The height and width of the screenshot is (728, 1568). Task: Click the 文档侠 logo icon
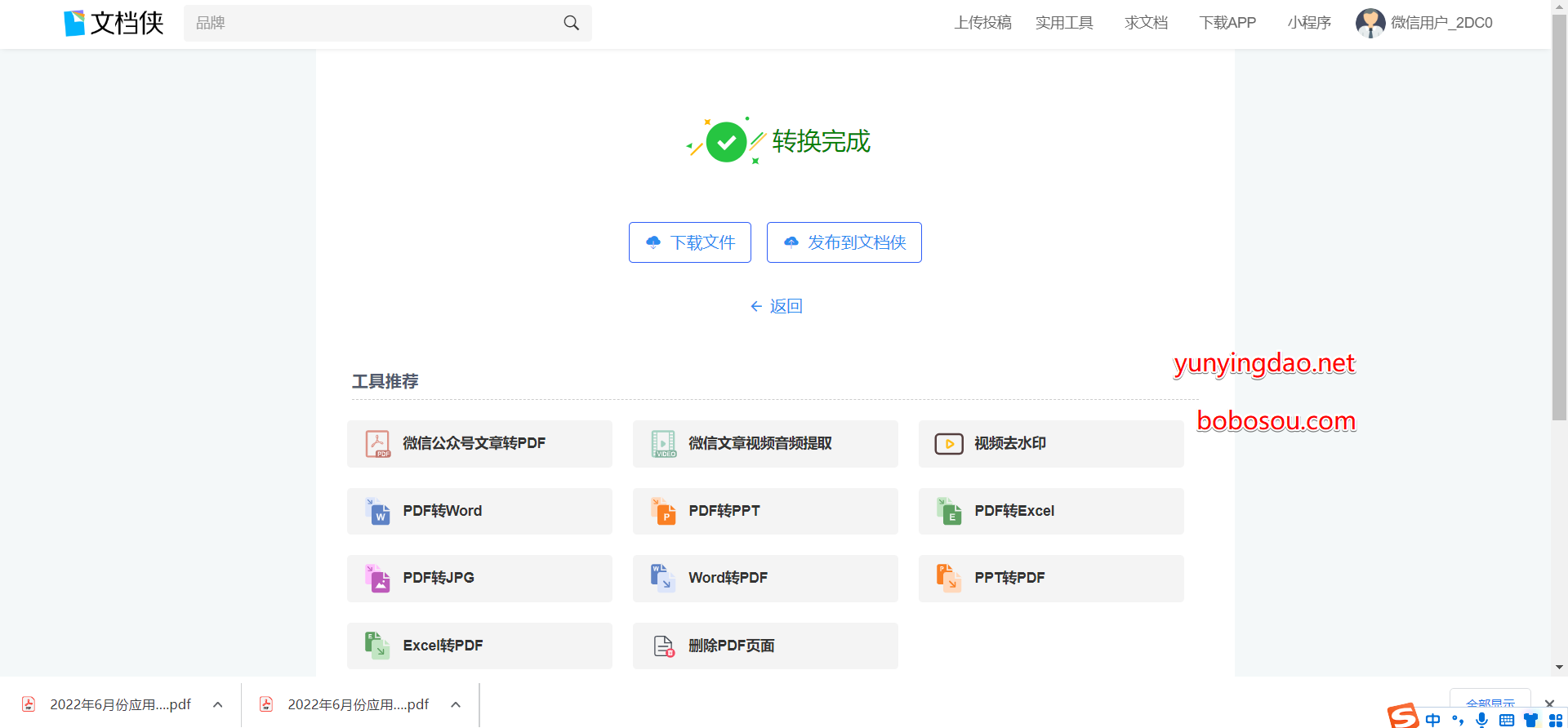[74, 23]
